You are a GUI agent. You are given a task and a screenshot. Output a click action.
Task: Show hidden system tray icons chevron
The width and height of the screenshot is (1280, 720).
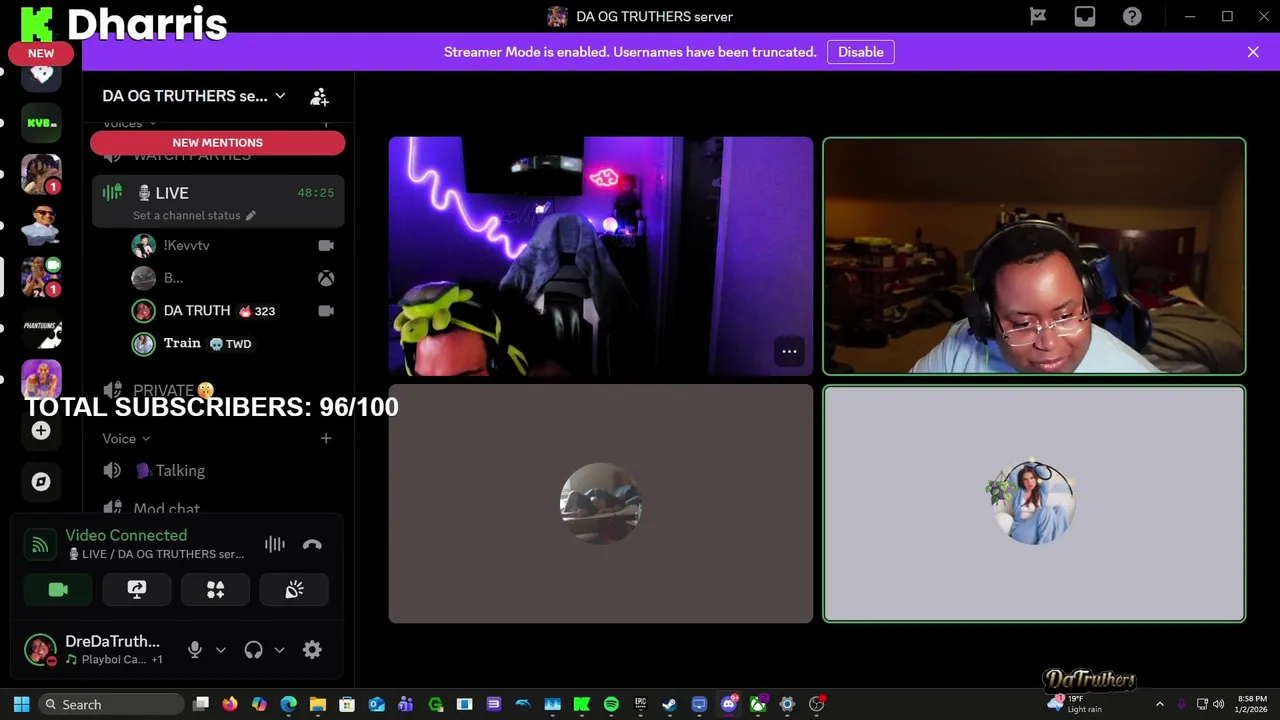(x=1159, y=704)
